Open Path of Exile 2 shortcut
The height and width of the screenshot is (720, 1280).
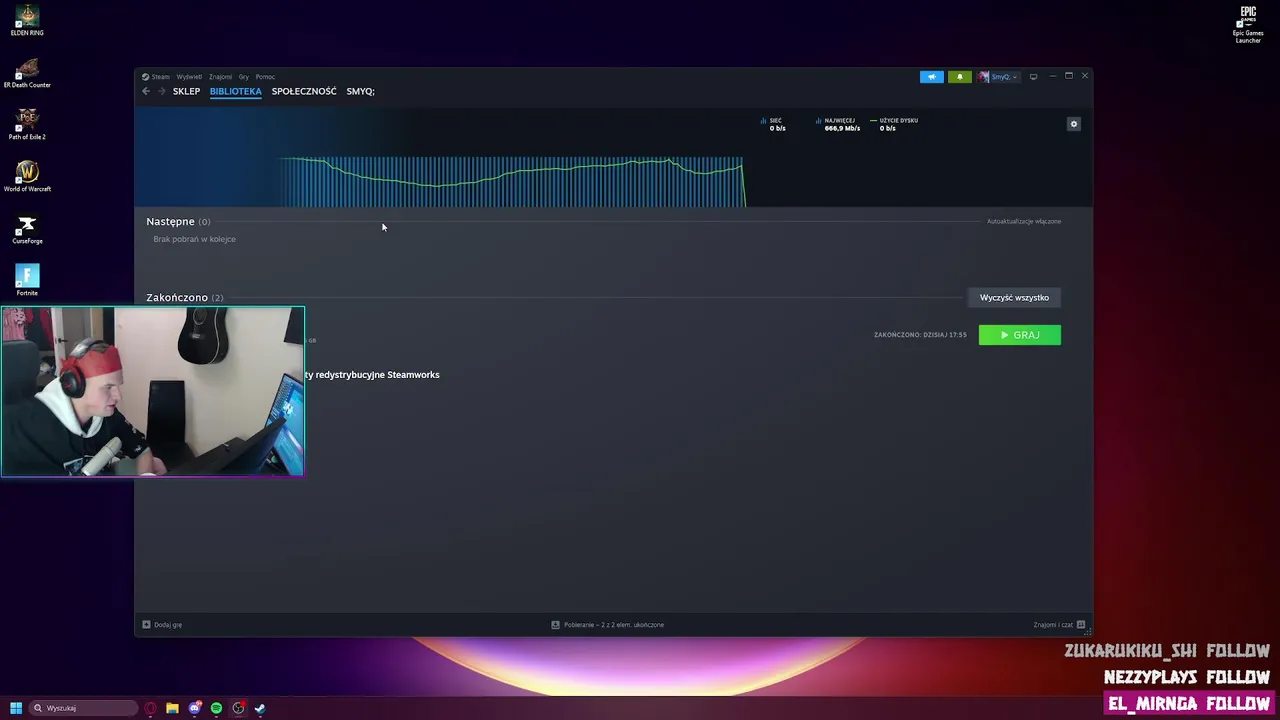click(x=27, y=124)
